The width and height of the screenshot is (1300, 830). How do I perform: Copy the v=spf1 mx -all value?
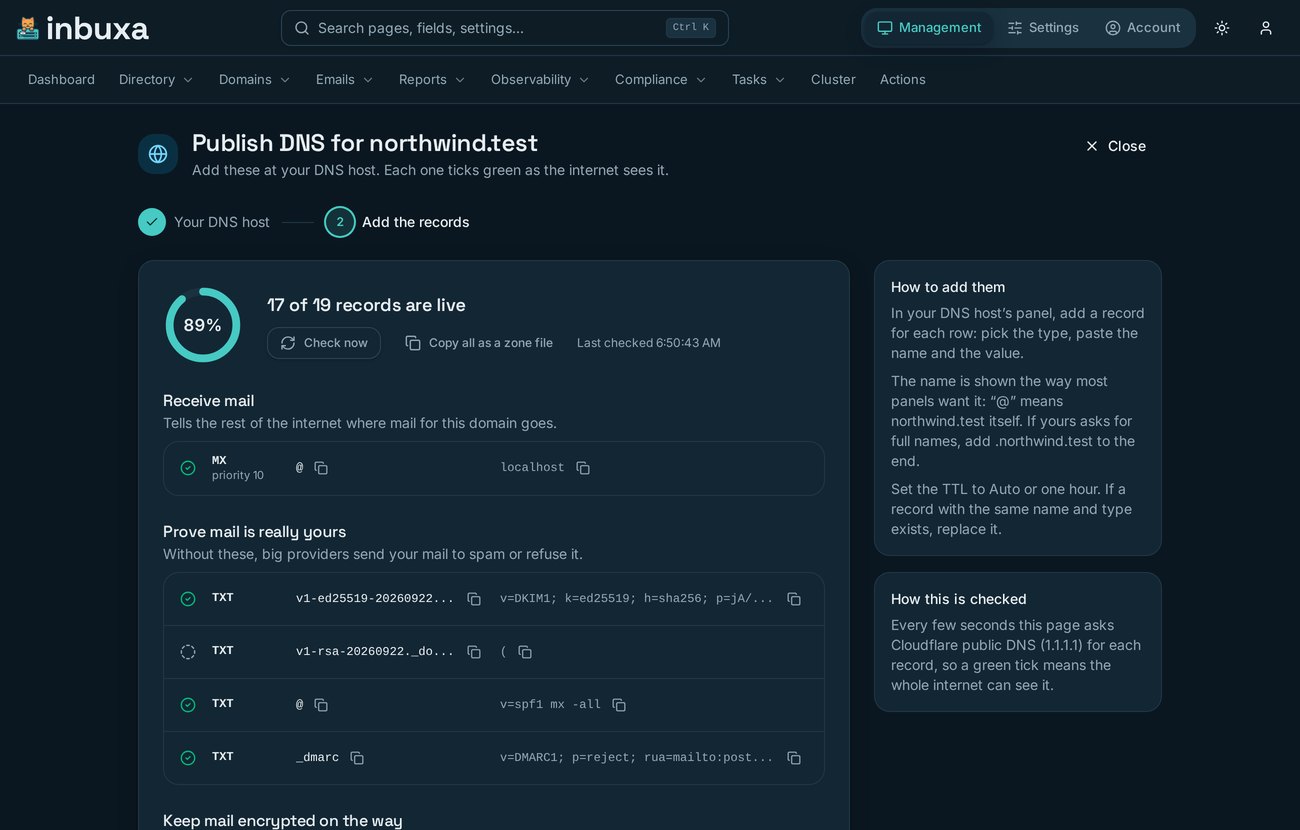(x=619, y=705)
